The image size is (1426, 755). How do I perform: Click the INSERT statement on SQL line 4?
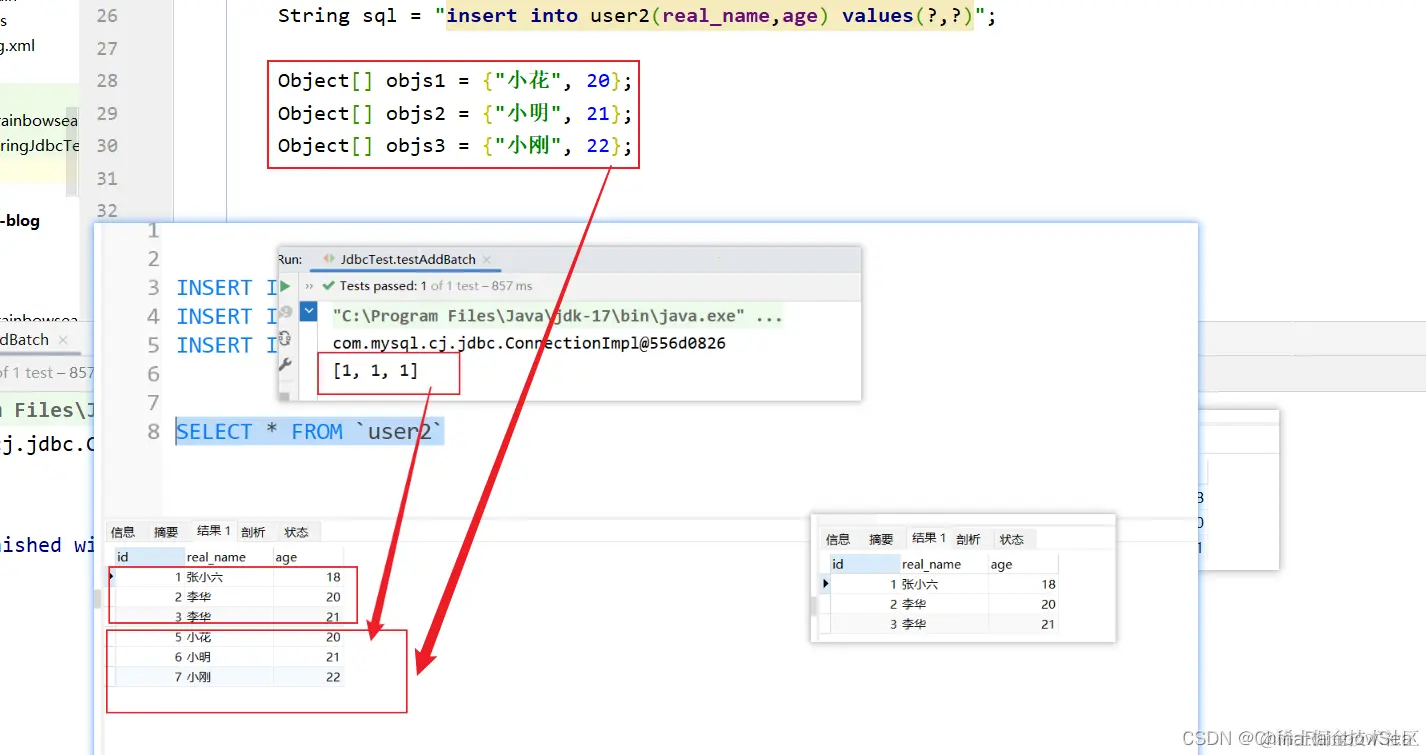tap(226, 317)
